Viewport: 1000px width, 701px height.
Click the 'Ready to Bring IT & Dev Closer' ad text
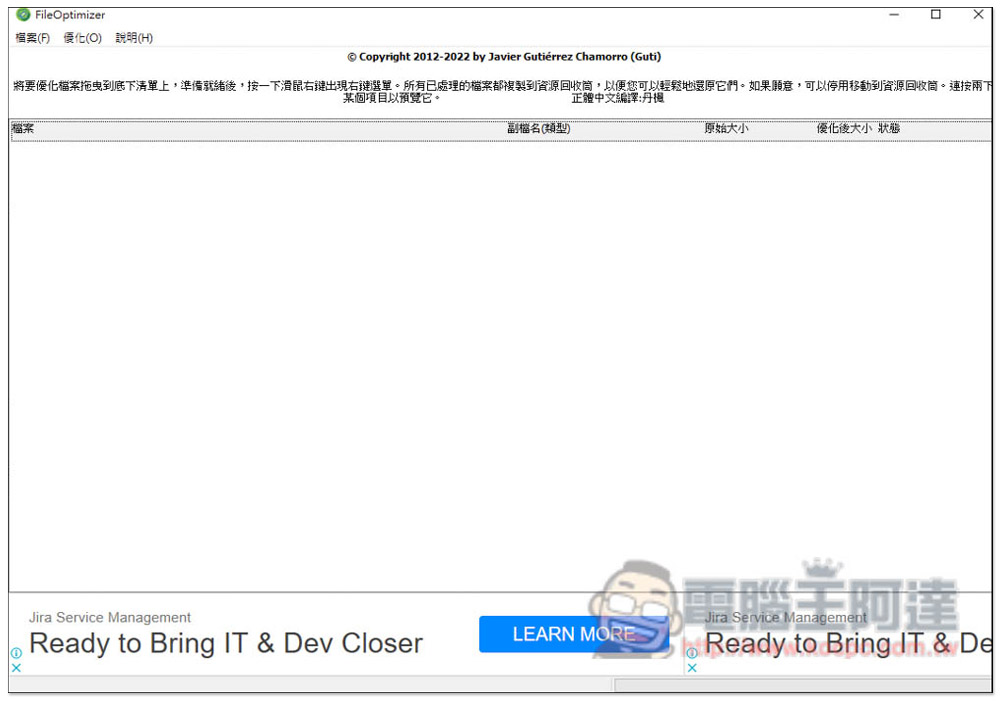[225, 644]
